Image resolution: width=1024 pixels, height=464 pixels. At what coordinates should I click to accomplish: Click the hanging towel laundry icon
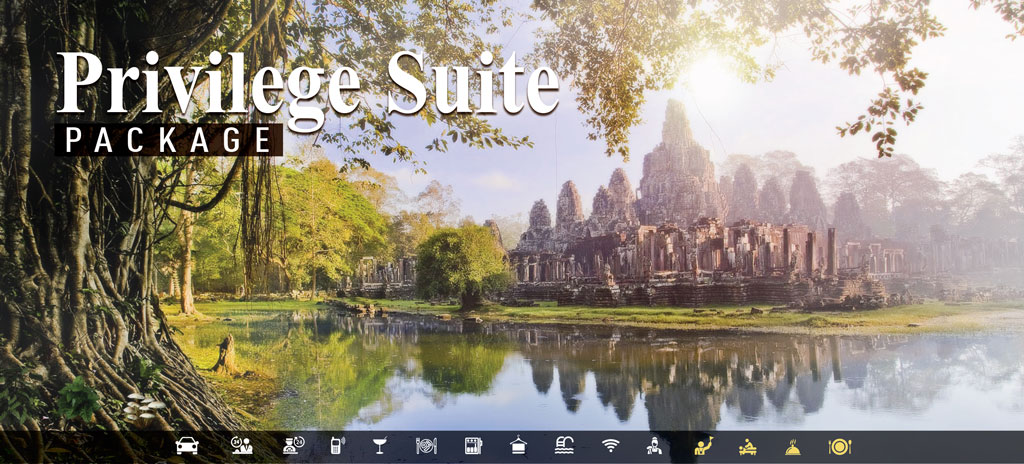coord(519,446)
